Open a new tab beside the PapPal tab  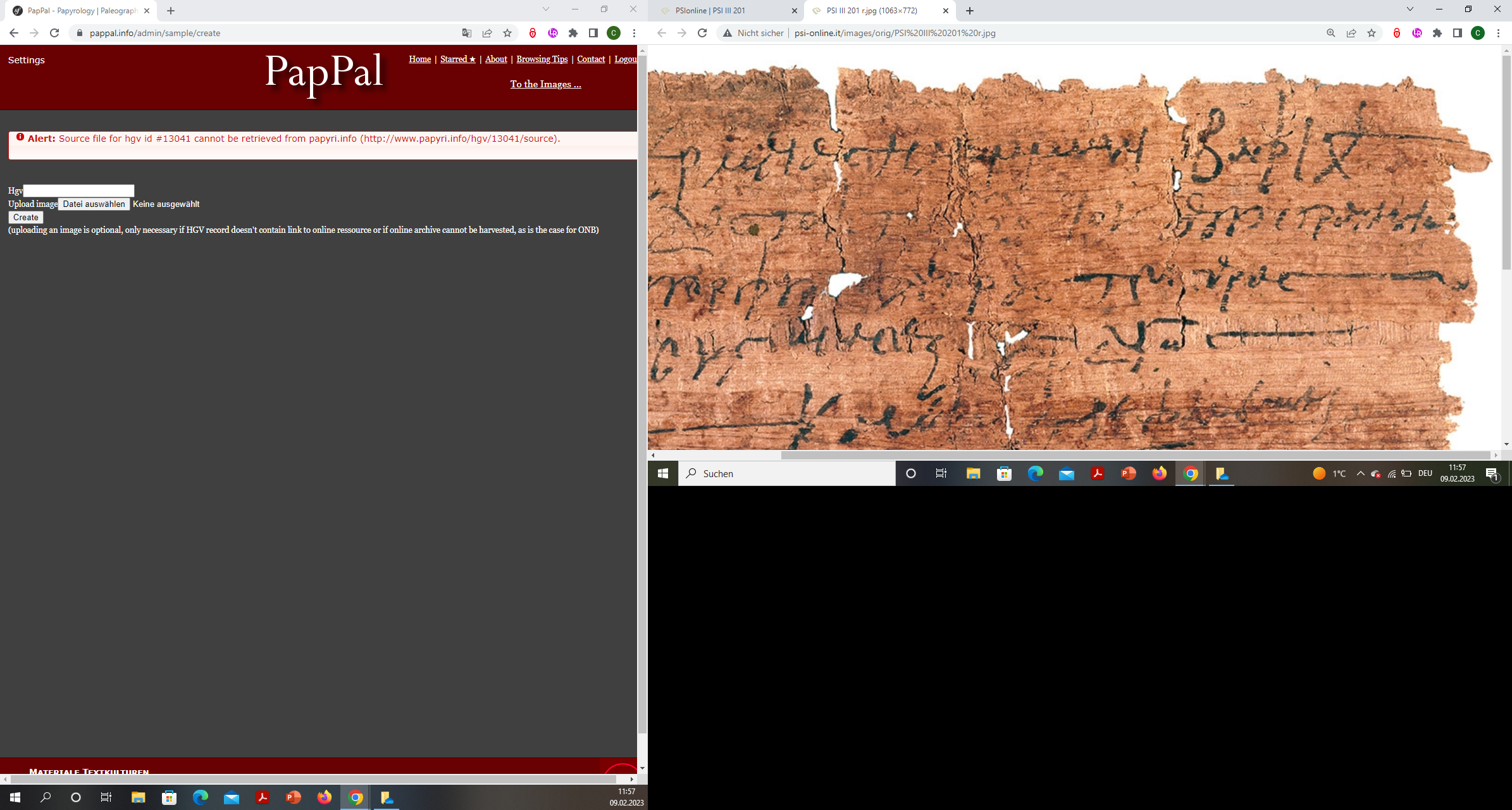click(171, 11)
